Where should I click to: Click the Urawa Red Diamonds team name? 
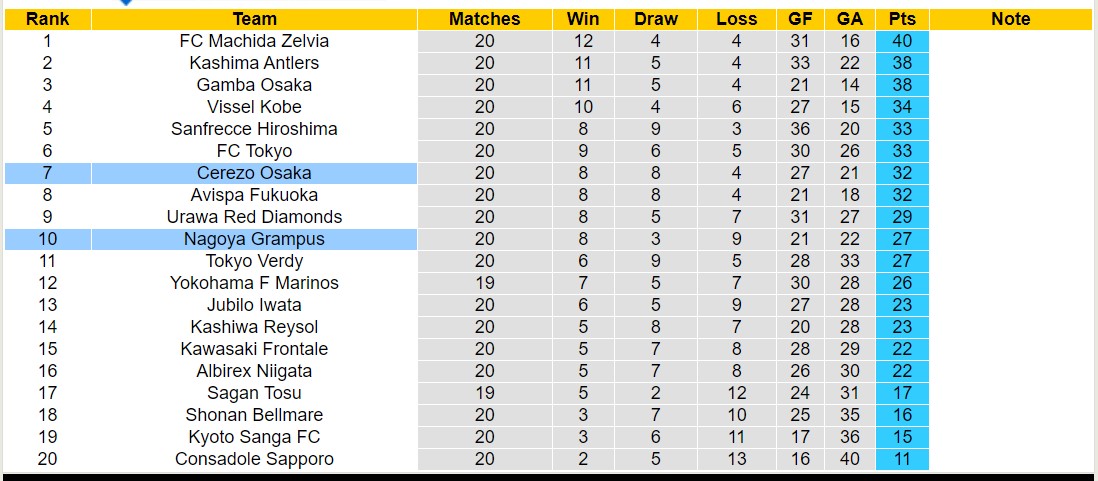click(x=254, y=217)
